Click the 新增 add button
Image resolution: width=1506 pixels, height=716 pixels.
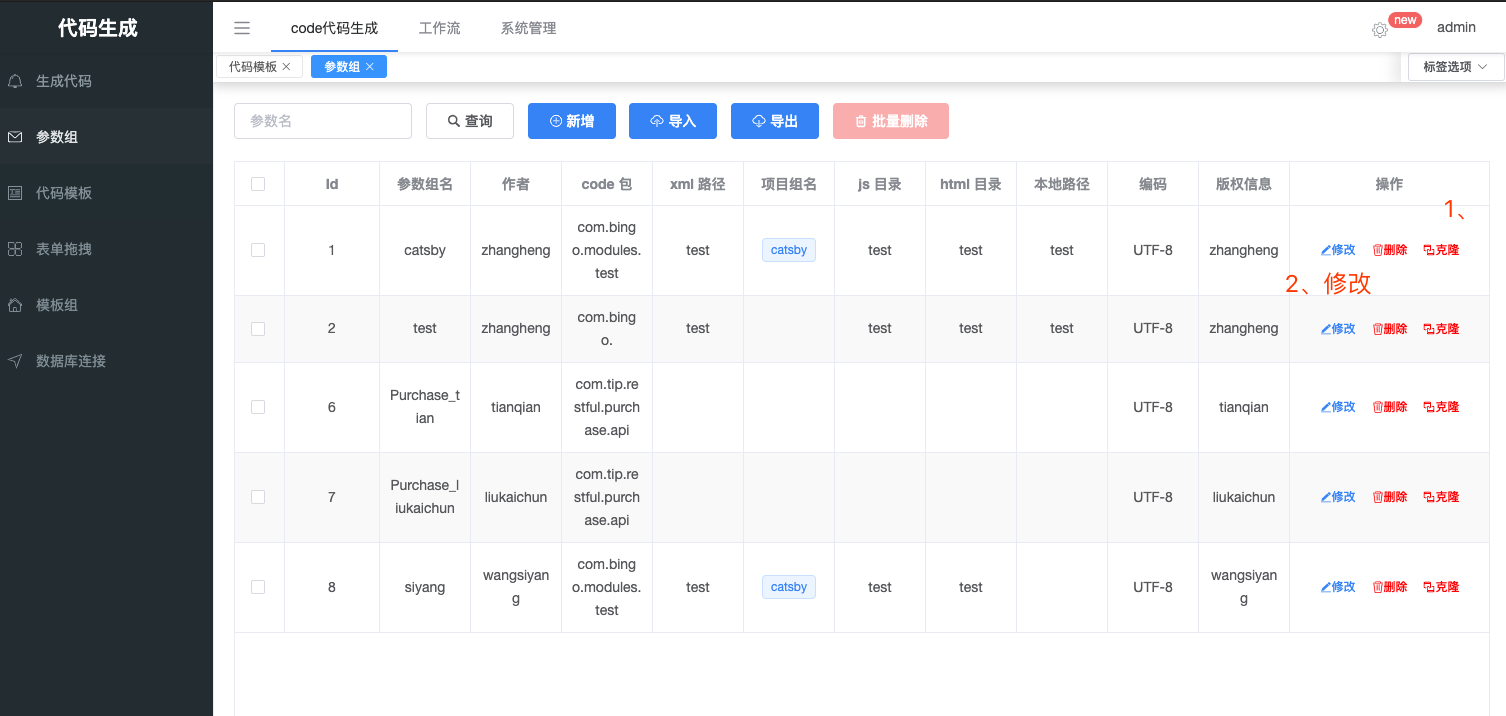click(572, 121)
